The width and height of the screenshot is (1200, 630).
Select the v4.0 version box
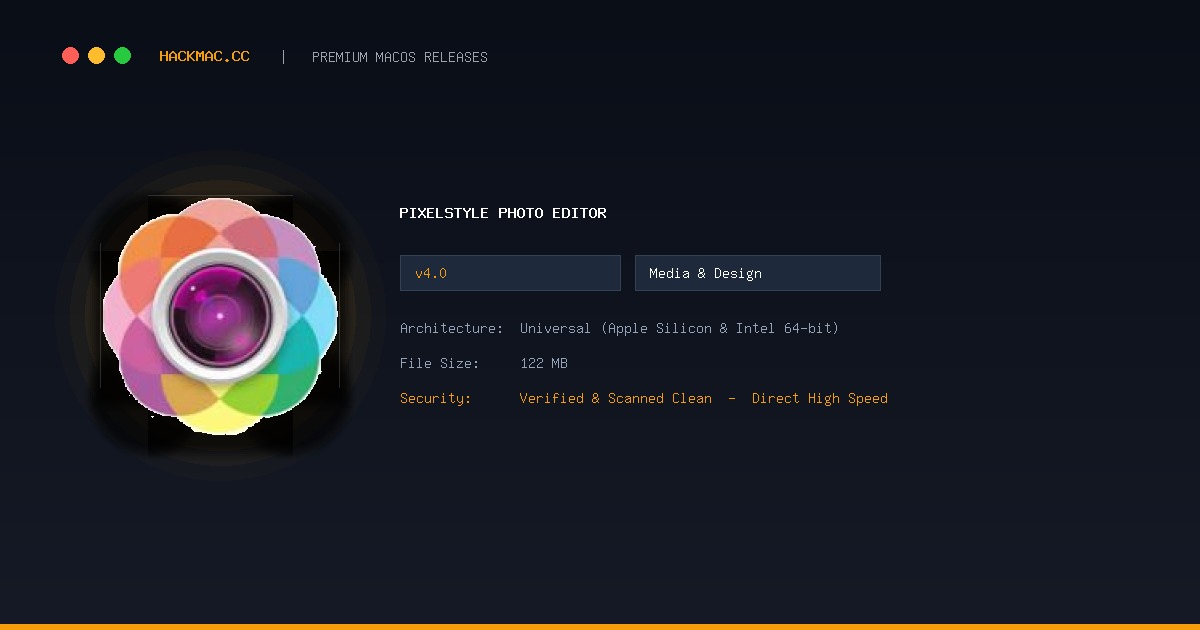510,273
